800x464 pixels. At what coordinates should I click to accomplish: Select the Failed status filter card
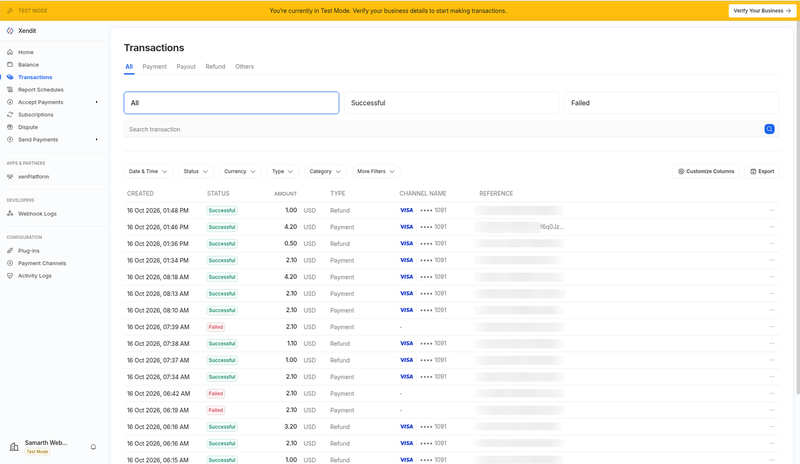(x=671, y=103)
